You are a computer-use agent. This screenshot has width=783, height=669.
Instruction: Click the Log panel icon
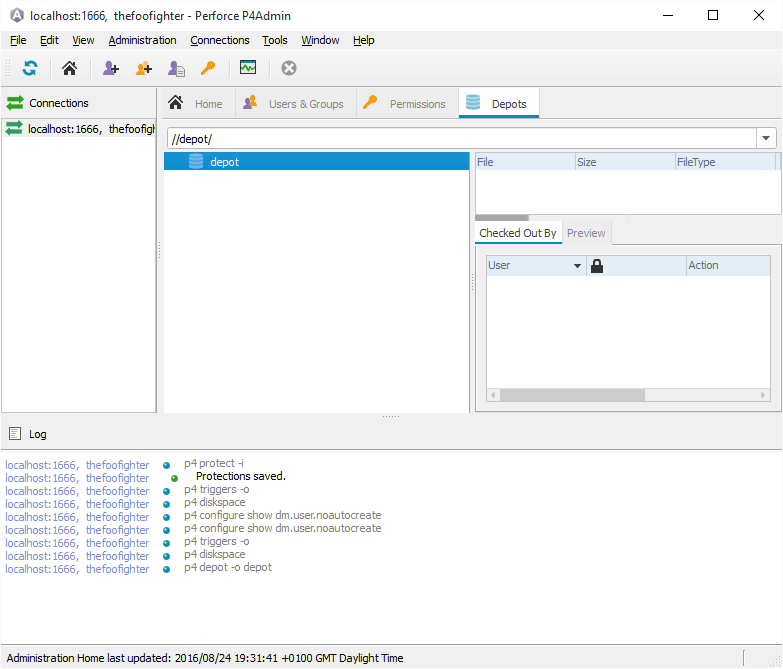[x=15, y=433]
